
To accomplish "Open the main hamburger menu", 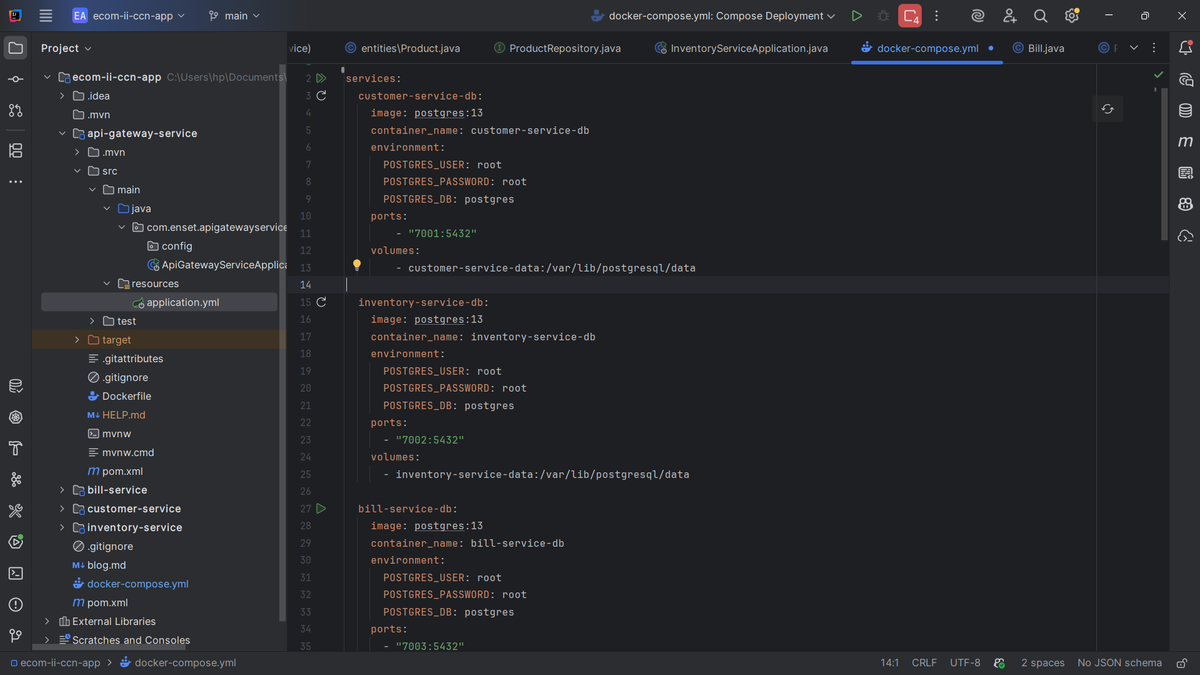I will coord(46,16).
